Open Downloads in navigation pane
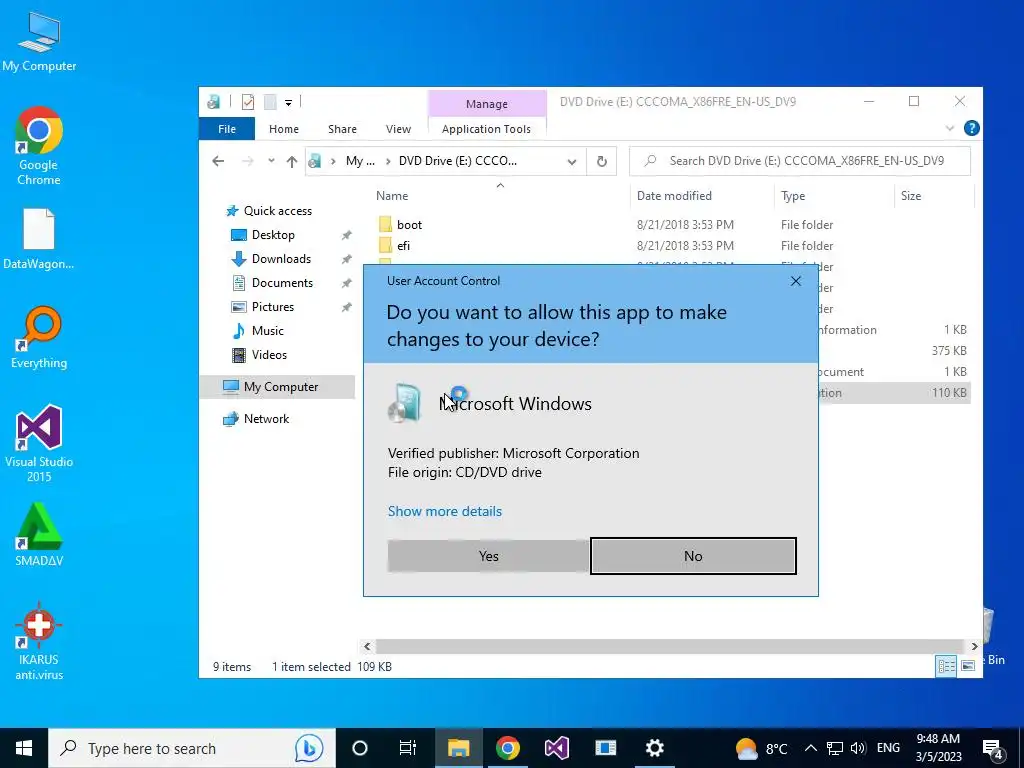This screenshot has height=768, width=1024. (x=281, y=259)
